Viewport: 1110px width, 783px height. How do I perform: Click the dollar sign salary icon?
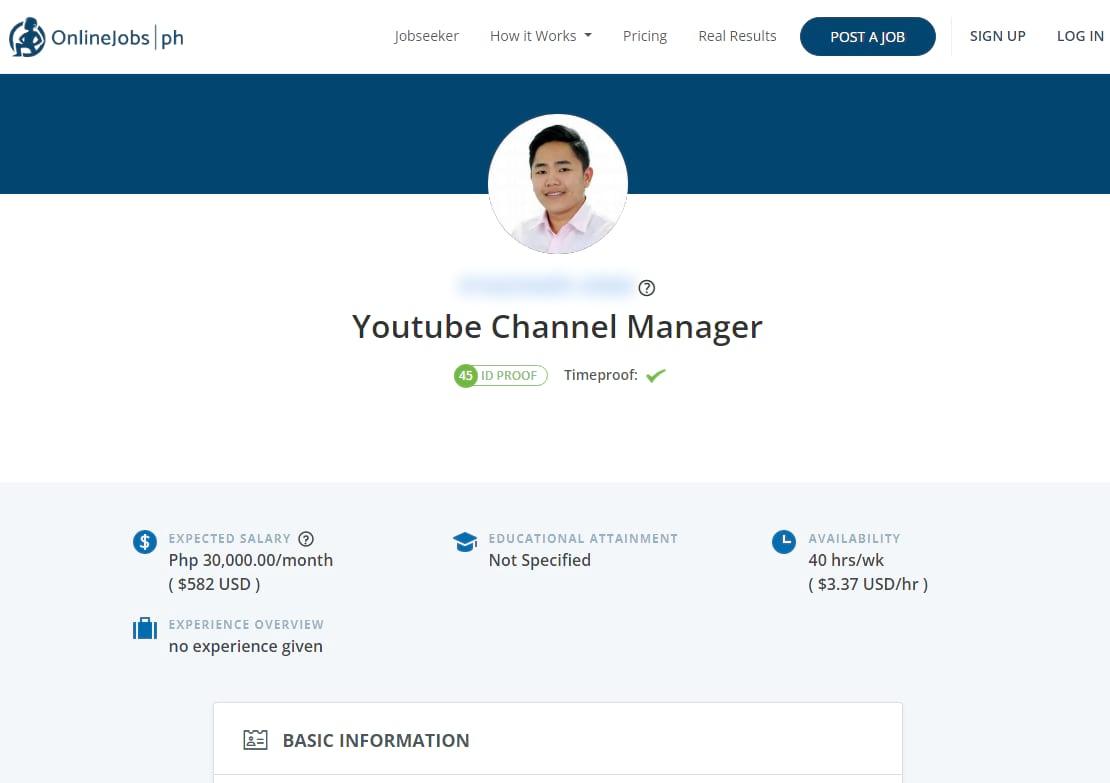(144, 541)
